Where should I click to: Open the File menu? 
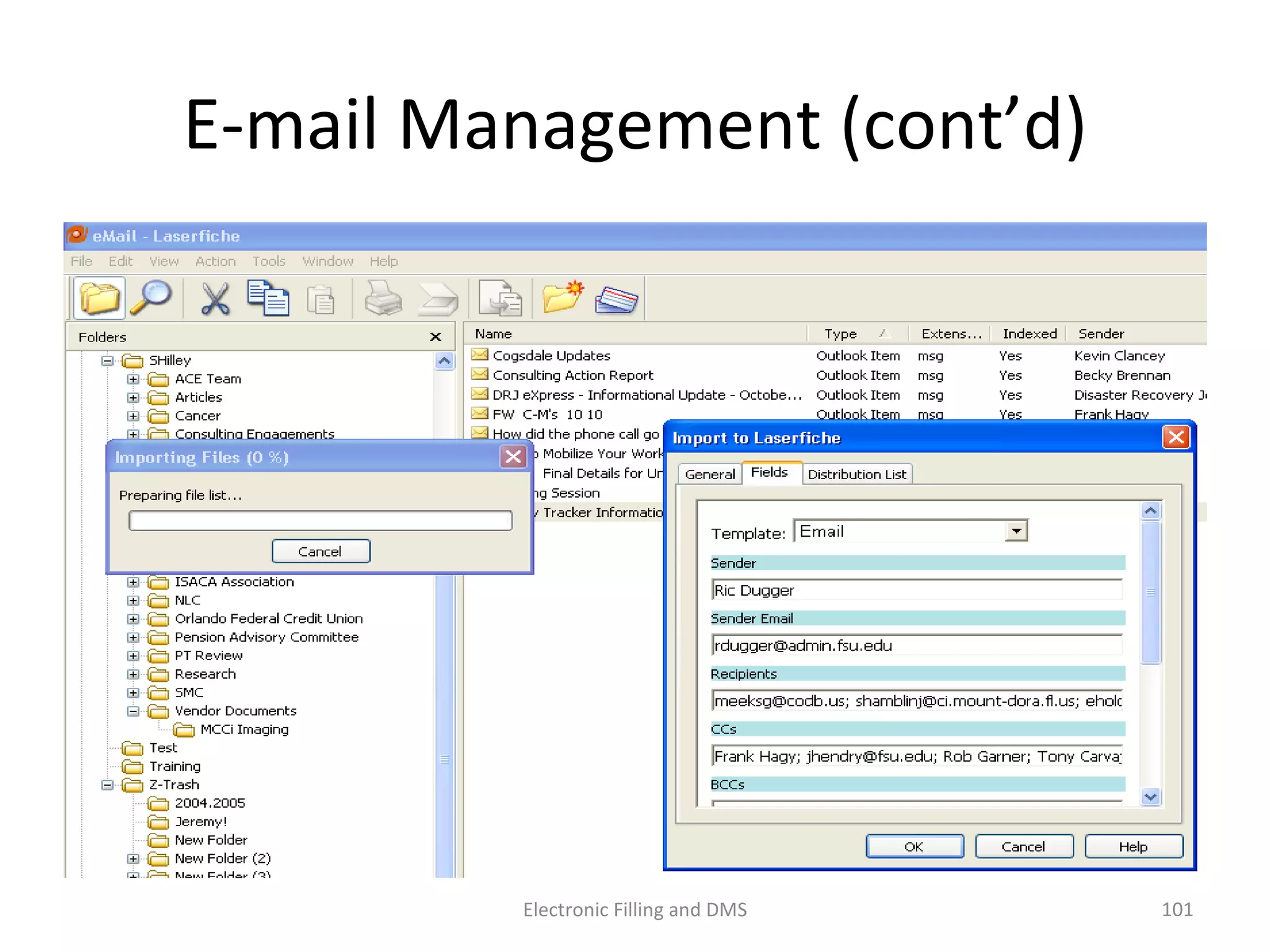coord(81,262)
